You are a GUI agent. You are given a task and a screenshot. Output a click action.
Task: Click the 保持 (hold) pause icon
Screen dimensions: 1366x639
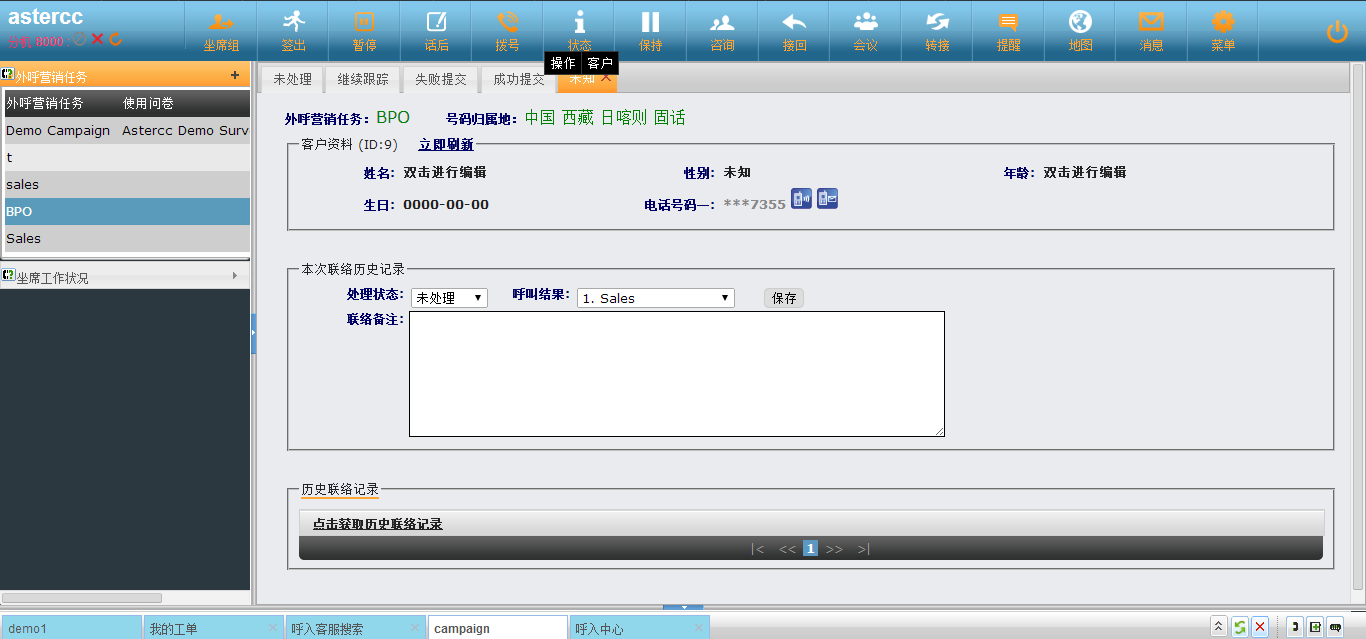pos(650,24)
